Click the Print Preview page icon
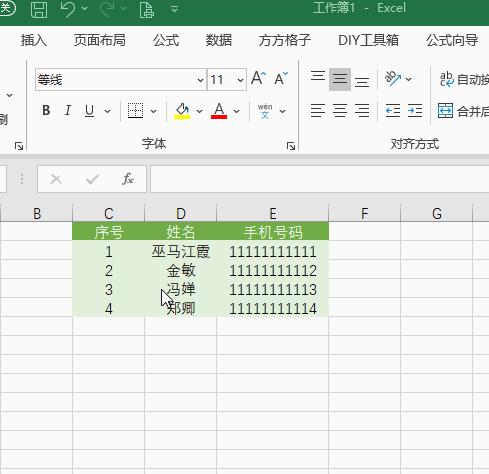 pos(147,9)
